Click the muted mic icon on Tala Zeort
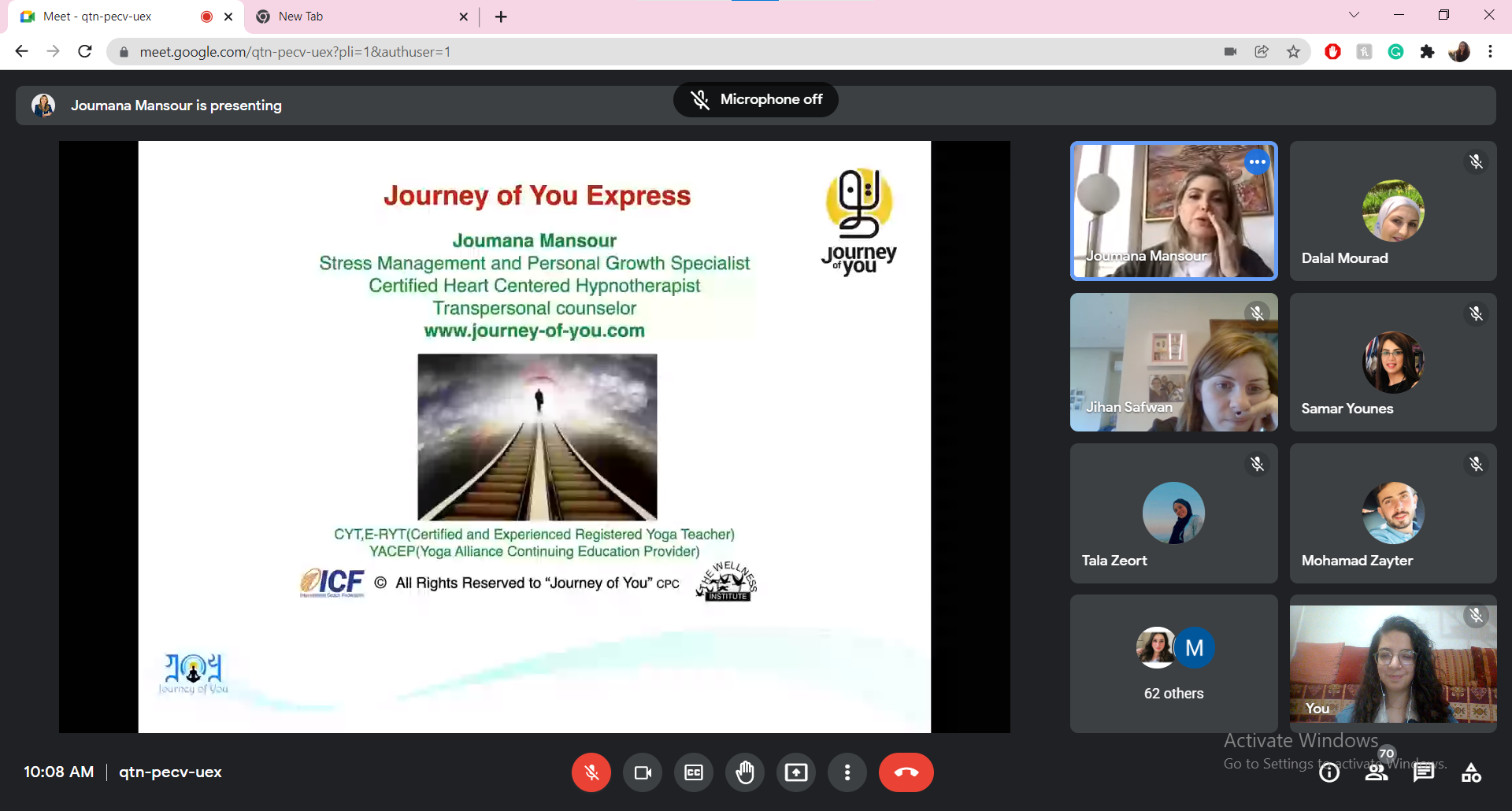 tap(1257, 465)
